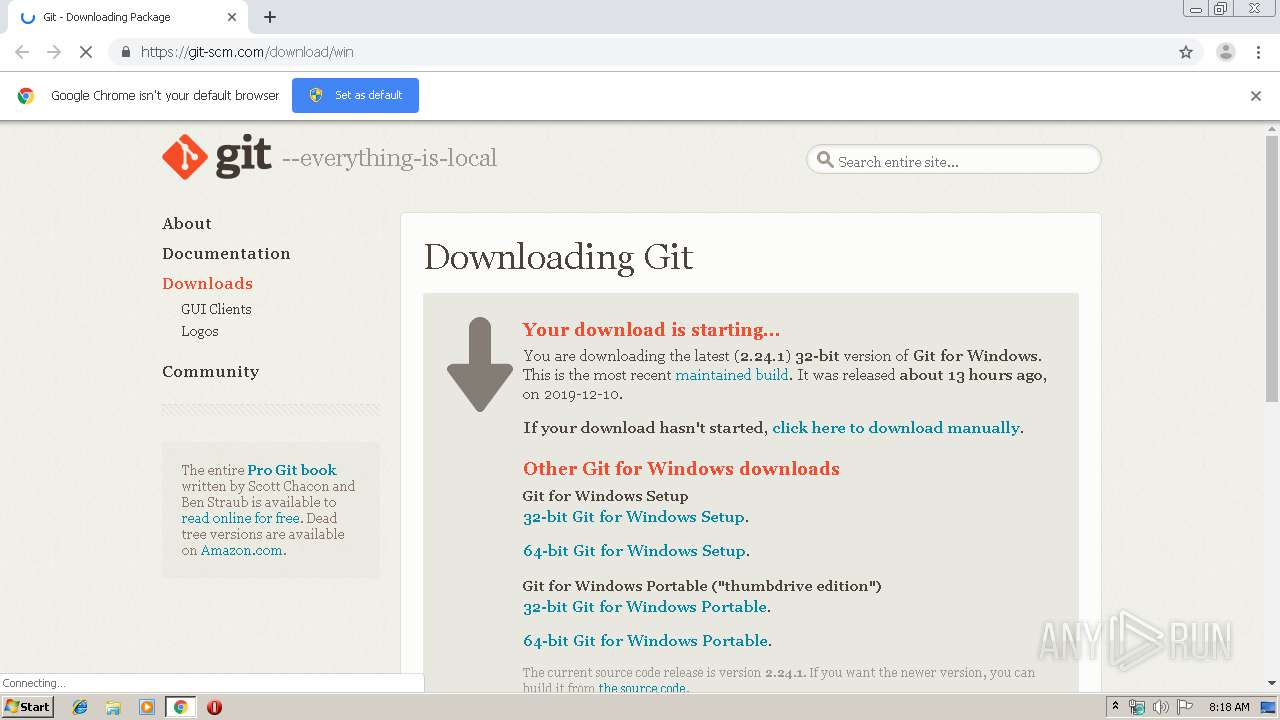Viewport: 1280px width, 720px height.
Task: Download 32-bit Git for Windows Portable
Action: tap(645, 607)
